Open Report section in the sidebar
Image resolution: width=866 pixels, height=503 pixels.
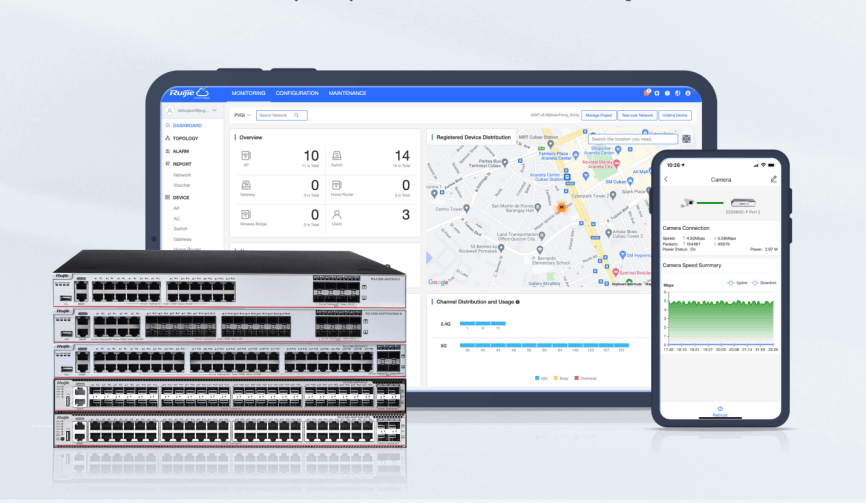(182, 164)
